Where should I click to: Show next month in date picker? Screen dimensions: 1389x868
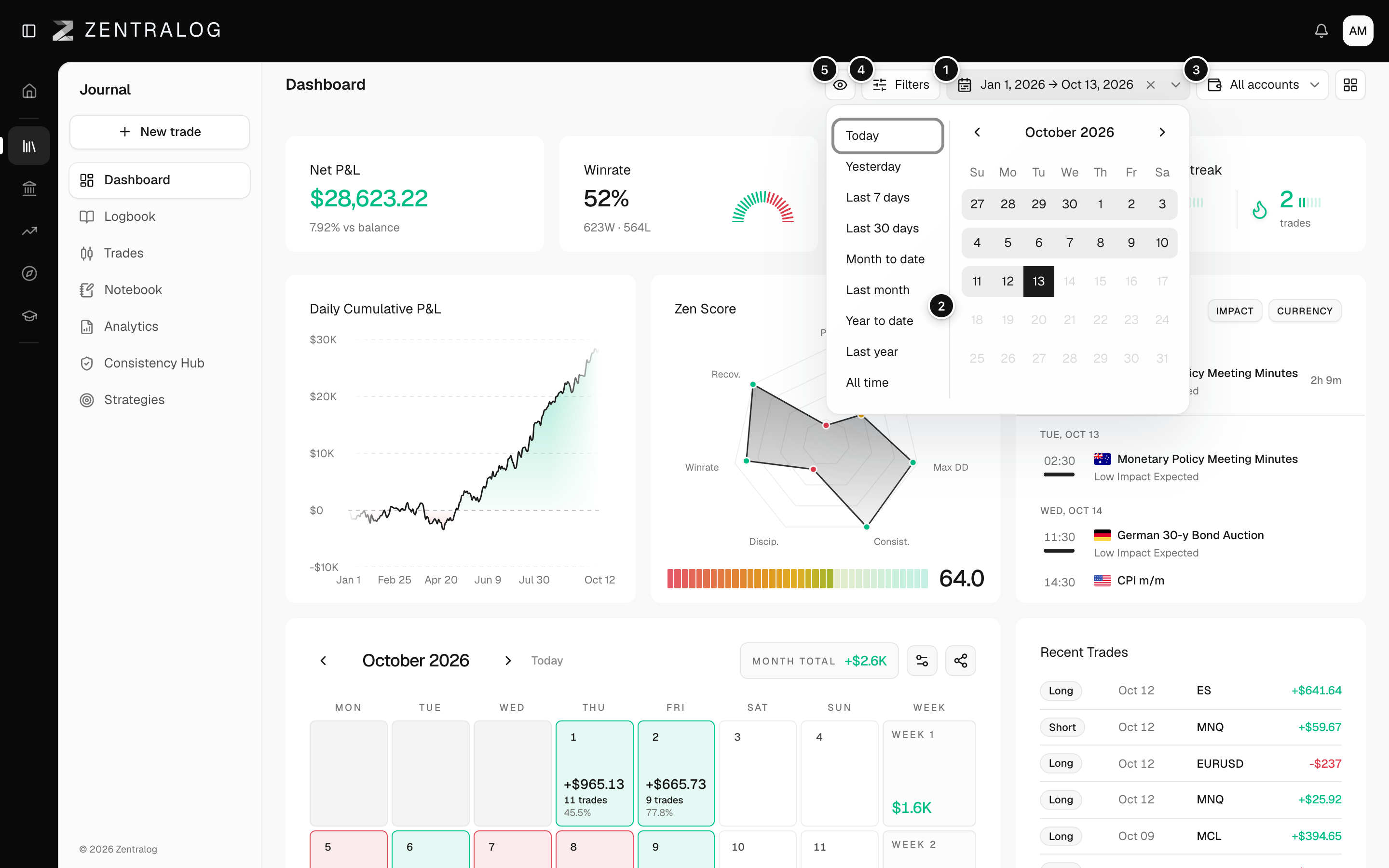click(1162, 133)
